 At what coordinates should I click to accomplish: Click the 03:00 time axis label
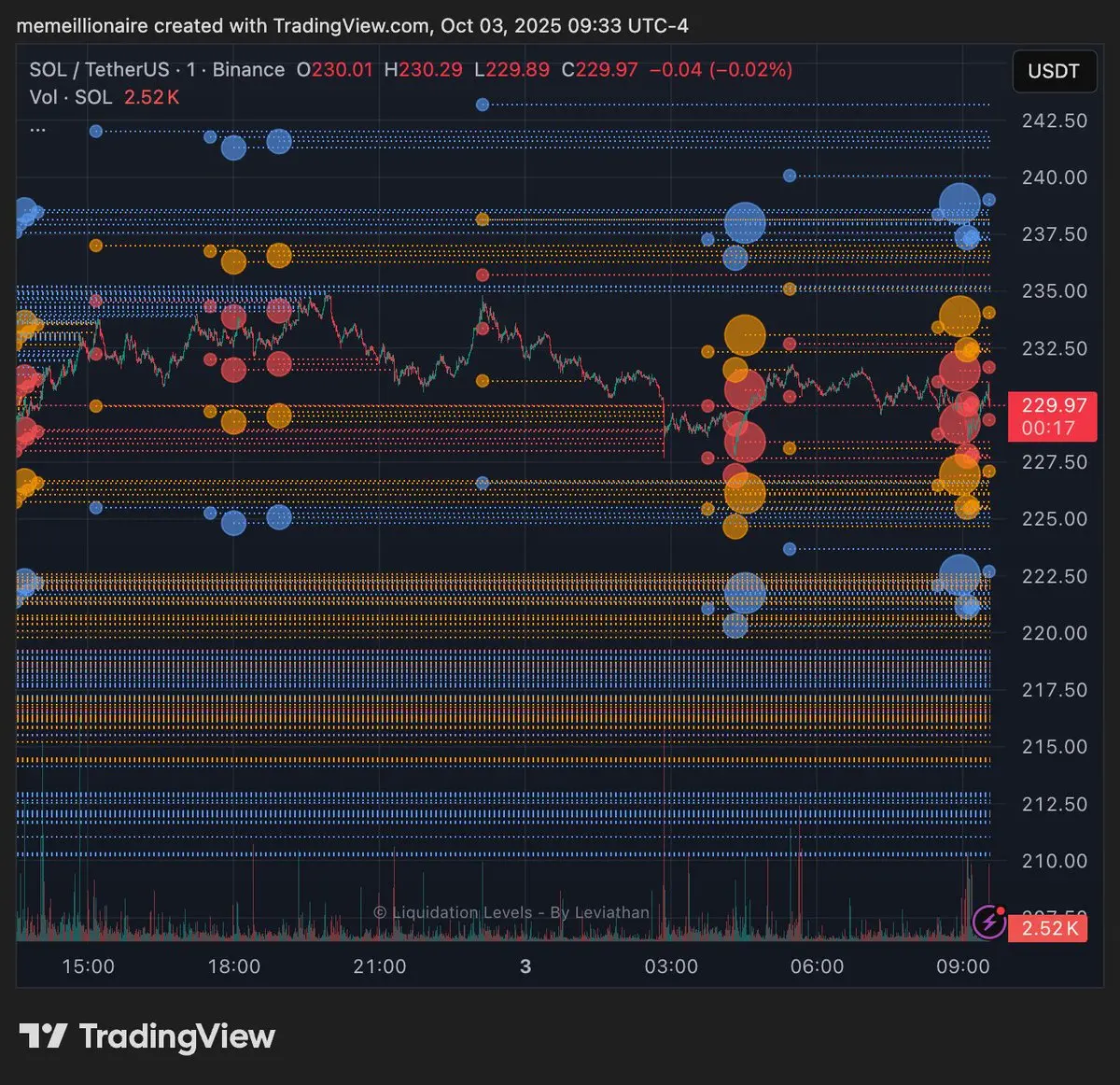(671, 967)
